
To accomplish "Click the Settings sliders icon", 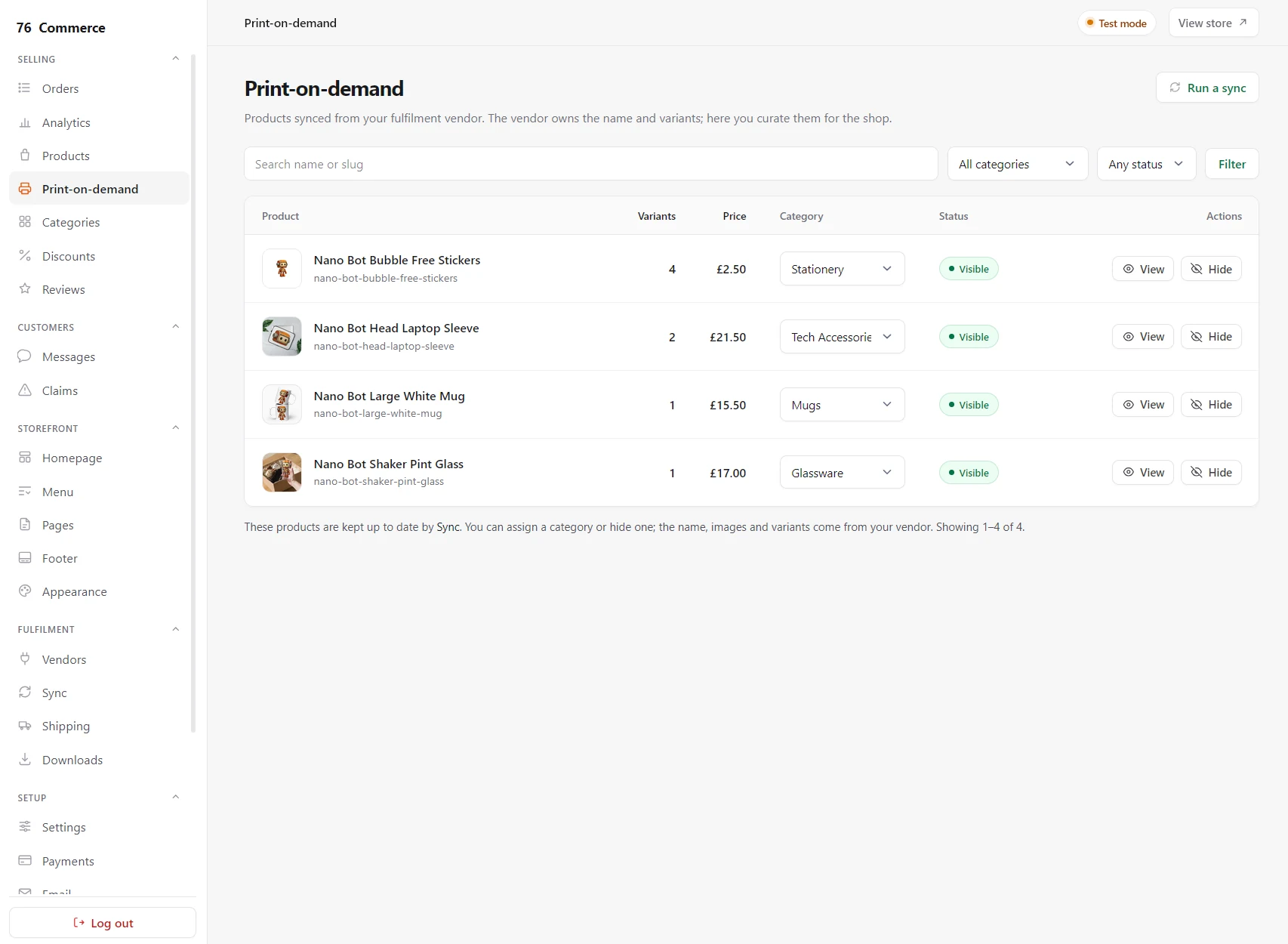I will click(x=25, y=827).
